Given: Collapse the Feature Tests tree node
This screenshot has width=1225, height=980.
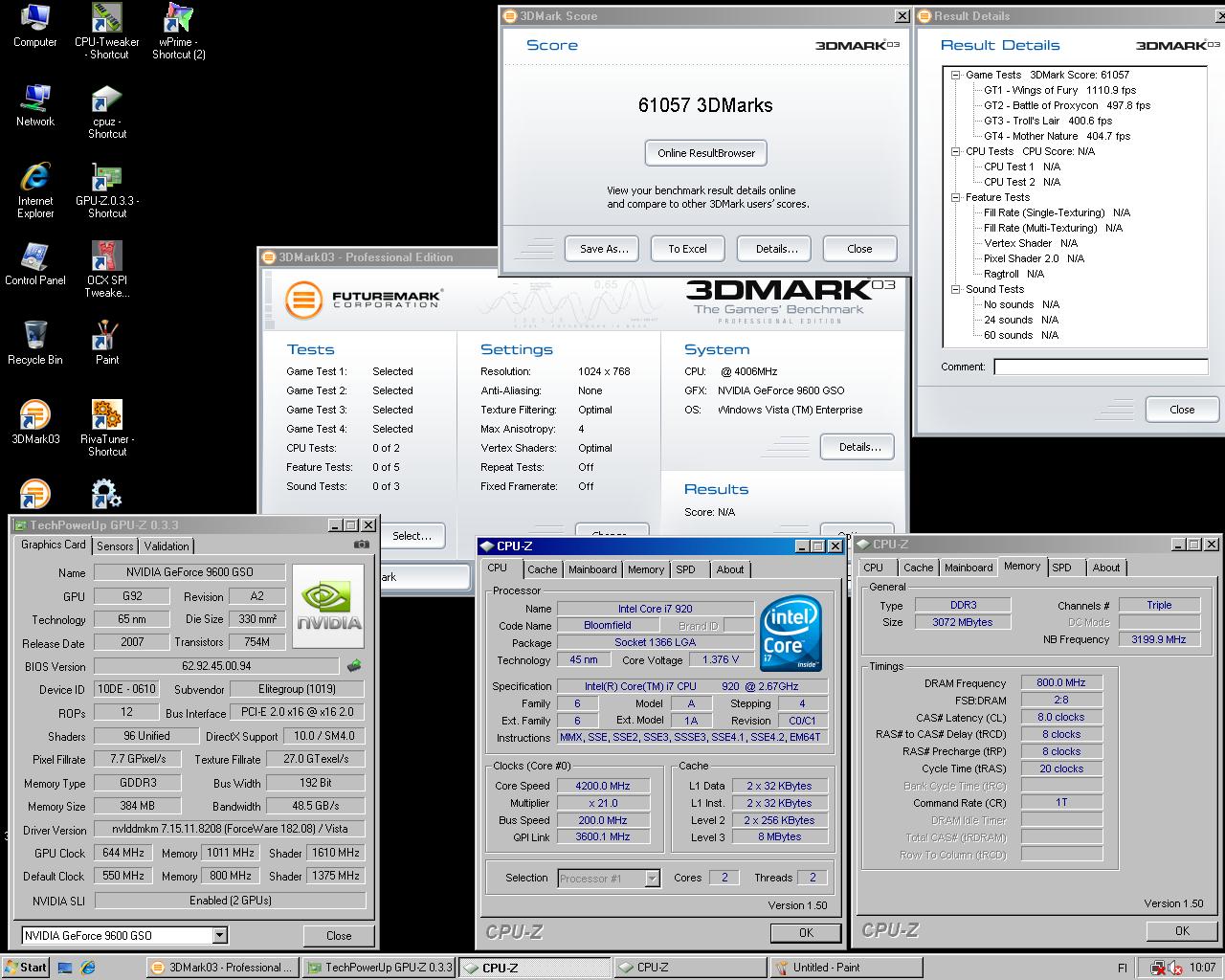Looking at the screenshot, I should point(955,197).
